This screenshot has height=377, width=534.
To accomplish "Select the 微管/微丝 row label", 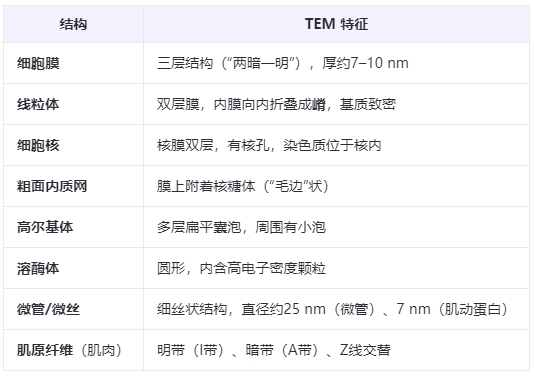I will (x=48, y=309).
